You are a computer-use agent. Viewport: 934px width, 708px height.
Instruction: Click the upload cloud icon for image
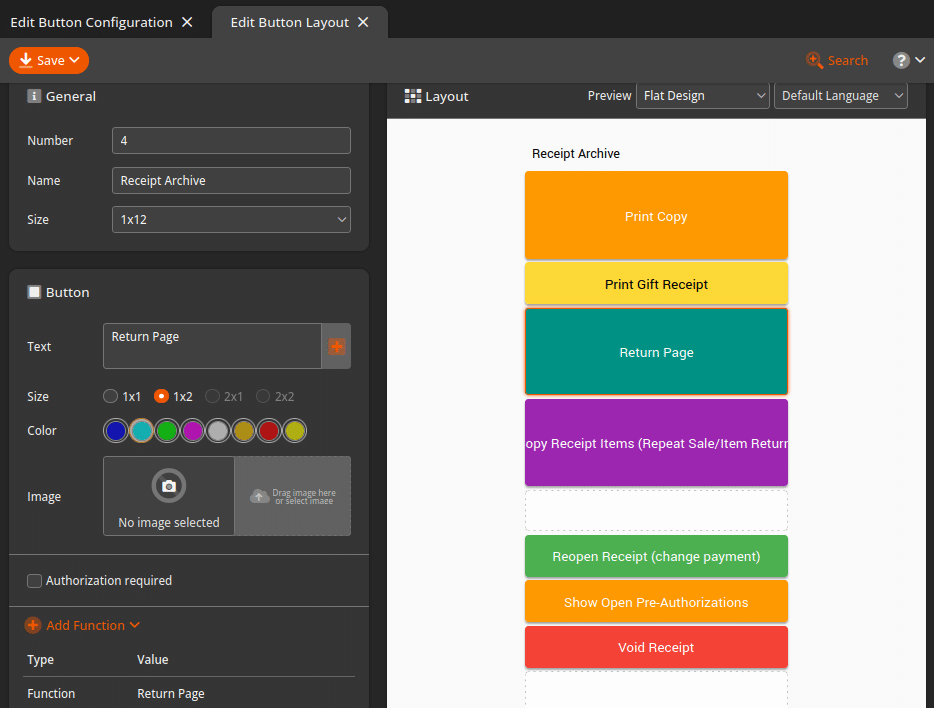259,496
